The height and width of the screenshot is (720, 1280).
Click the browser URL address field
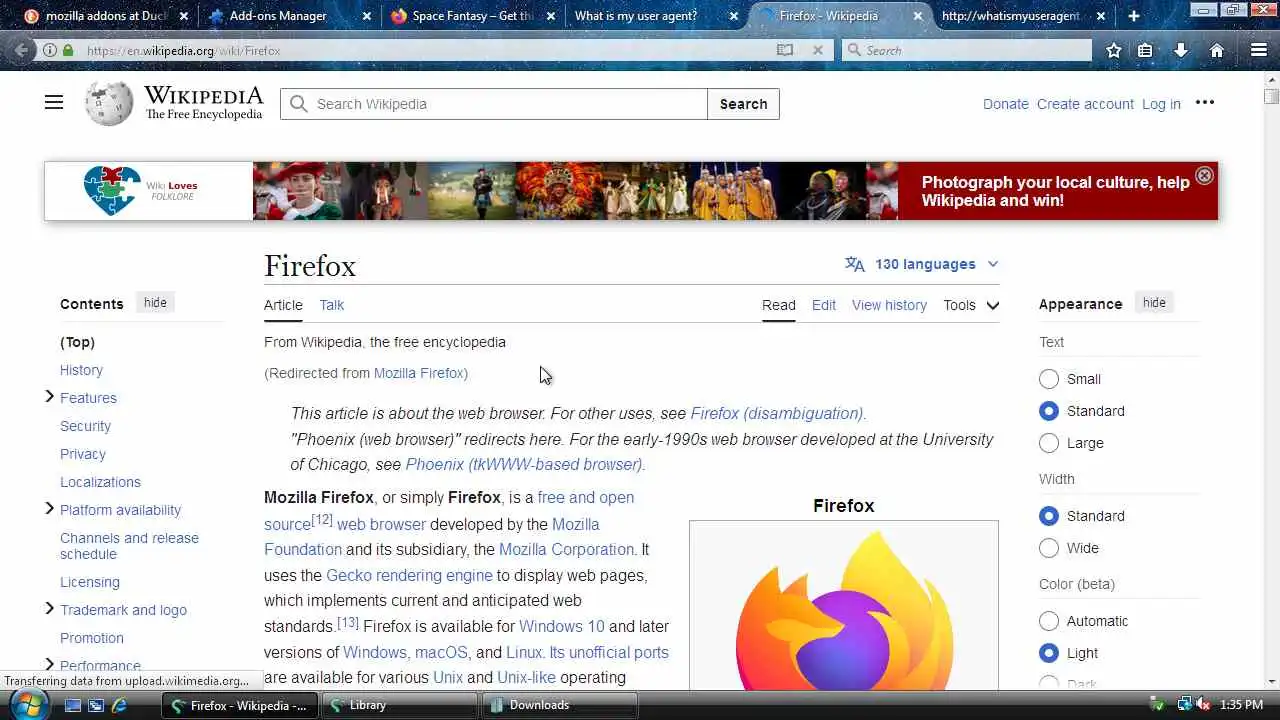click(428, 50)
